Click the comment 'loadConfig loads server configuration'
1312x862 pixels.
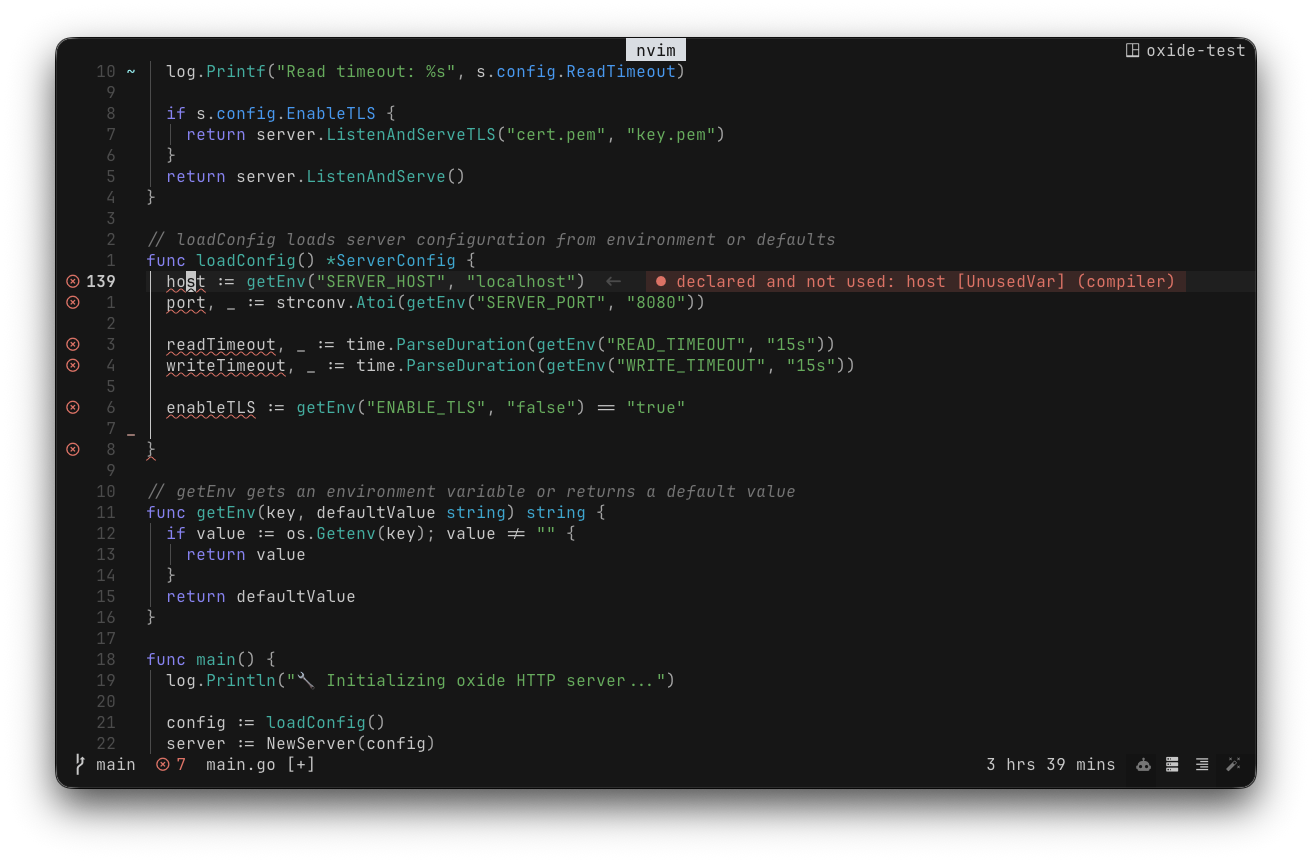point(491,240)
